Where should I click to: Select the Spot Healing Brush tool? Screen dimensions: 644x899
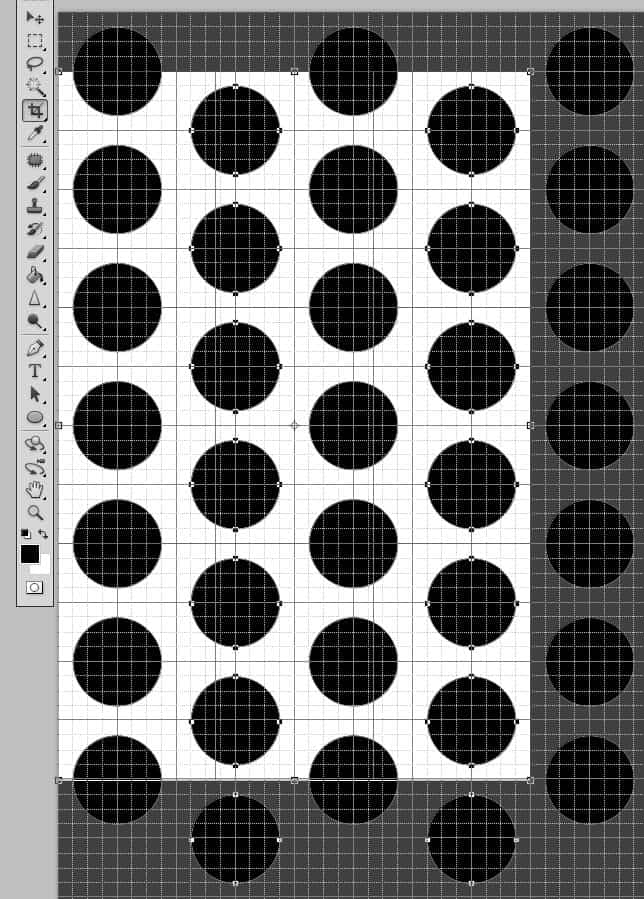click(x=34, y=160)
